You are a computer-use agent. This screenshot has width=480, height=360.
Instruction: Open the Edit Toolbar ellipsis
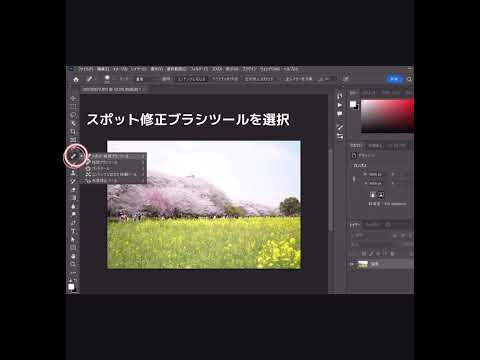(x=73, y=272)
